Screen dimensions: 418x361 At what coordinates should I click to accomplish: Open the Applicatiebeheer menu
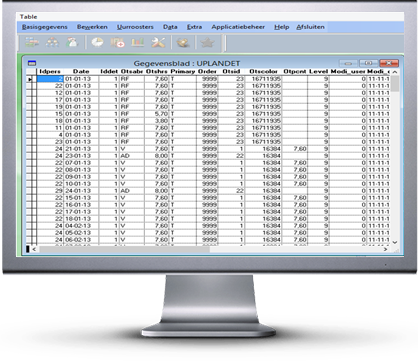(238, 27)
